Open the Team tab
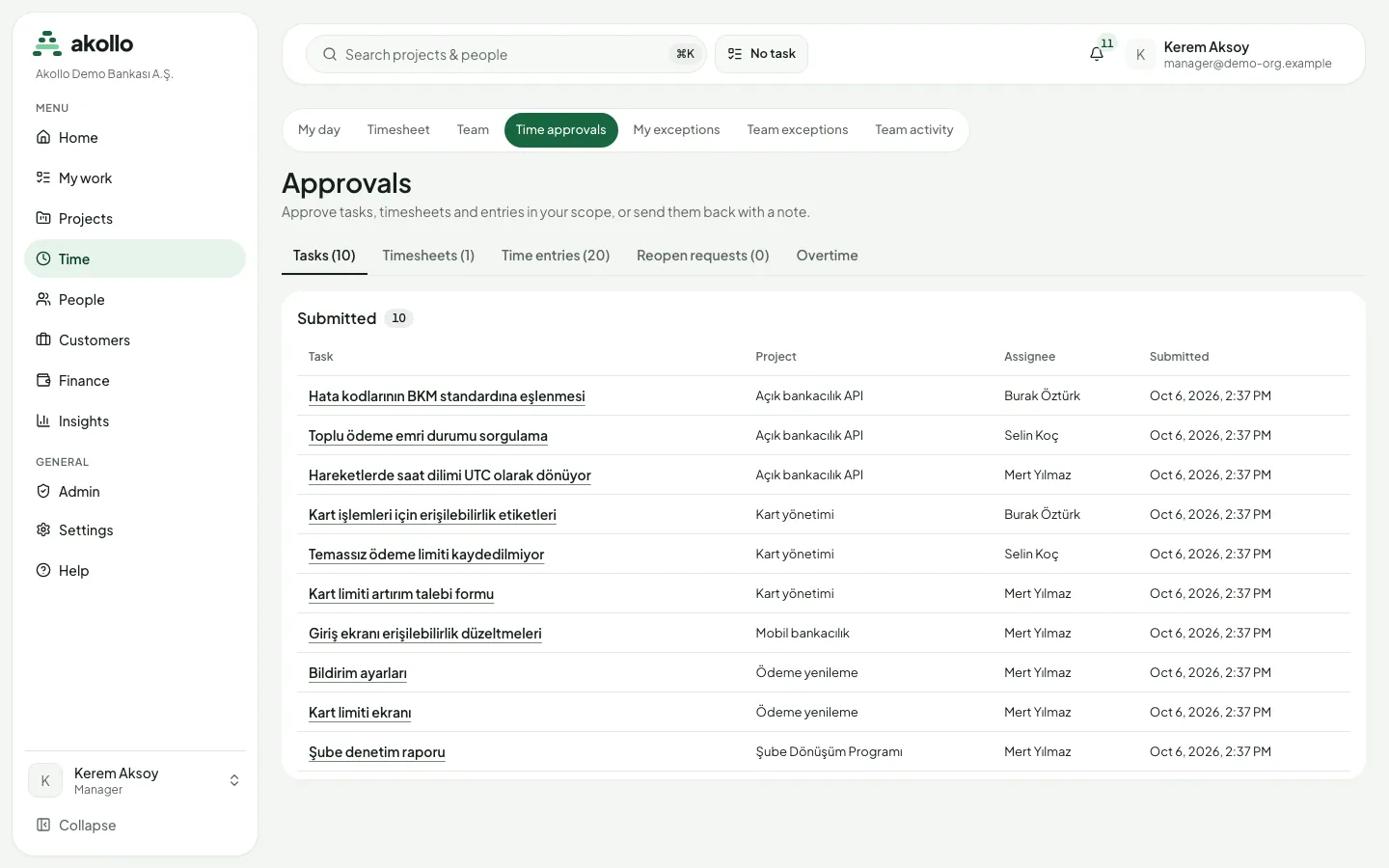The image size is (1389, 868). 473,130
